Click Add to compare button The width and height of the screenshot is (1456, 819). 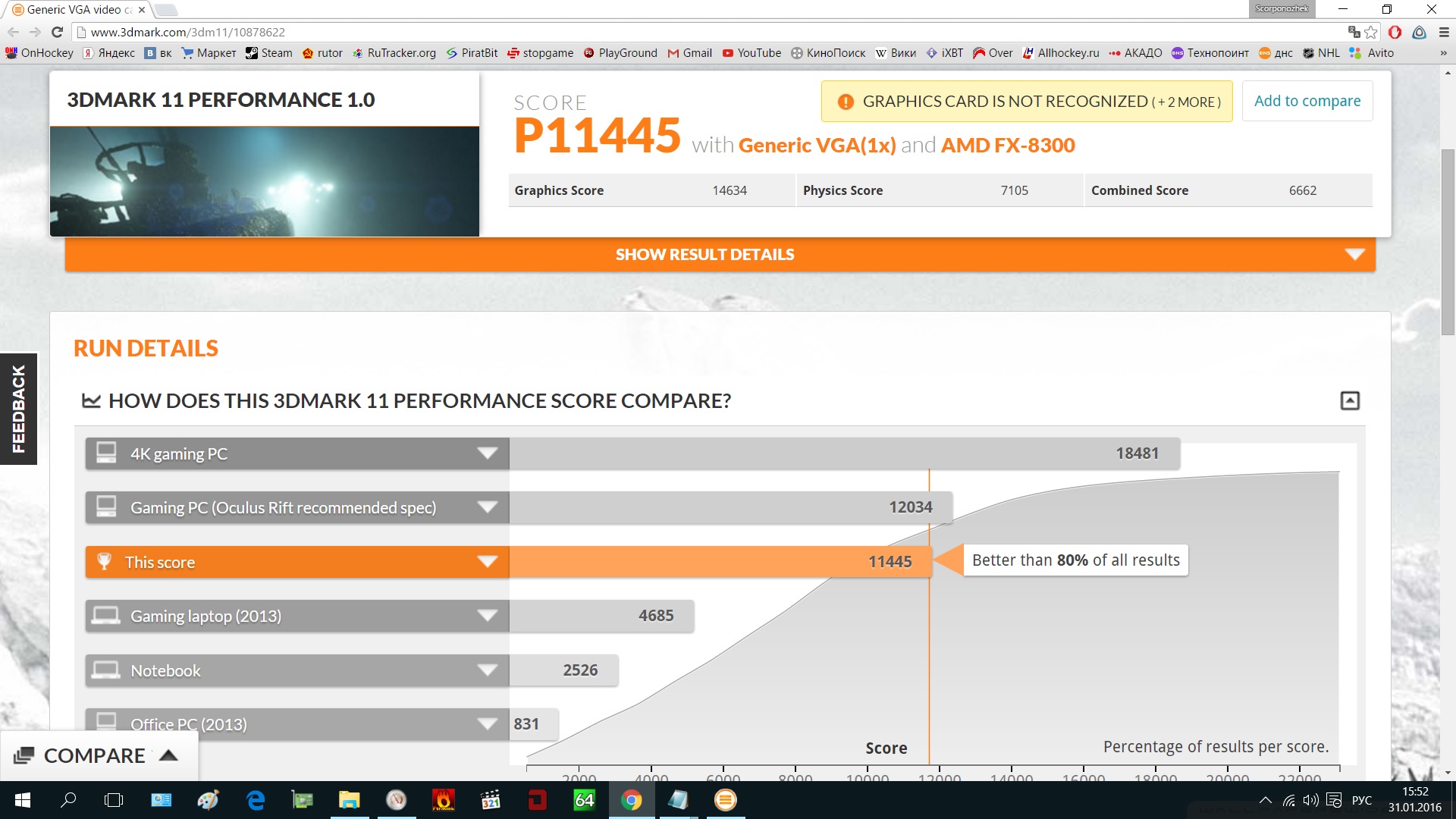pyautogui.click(x=1307, y=101)
